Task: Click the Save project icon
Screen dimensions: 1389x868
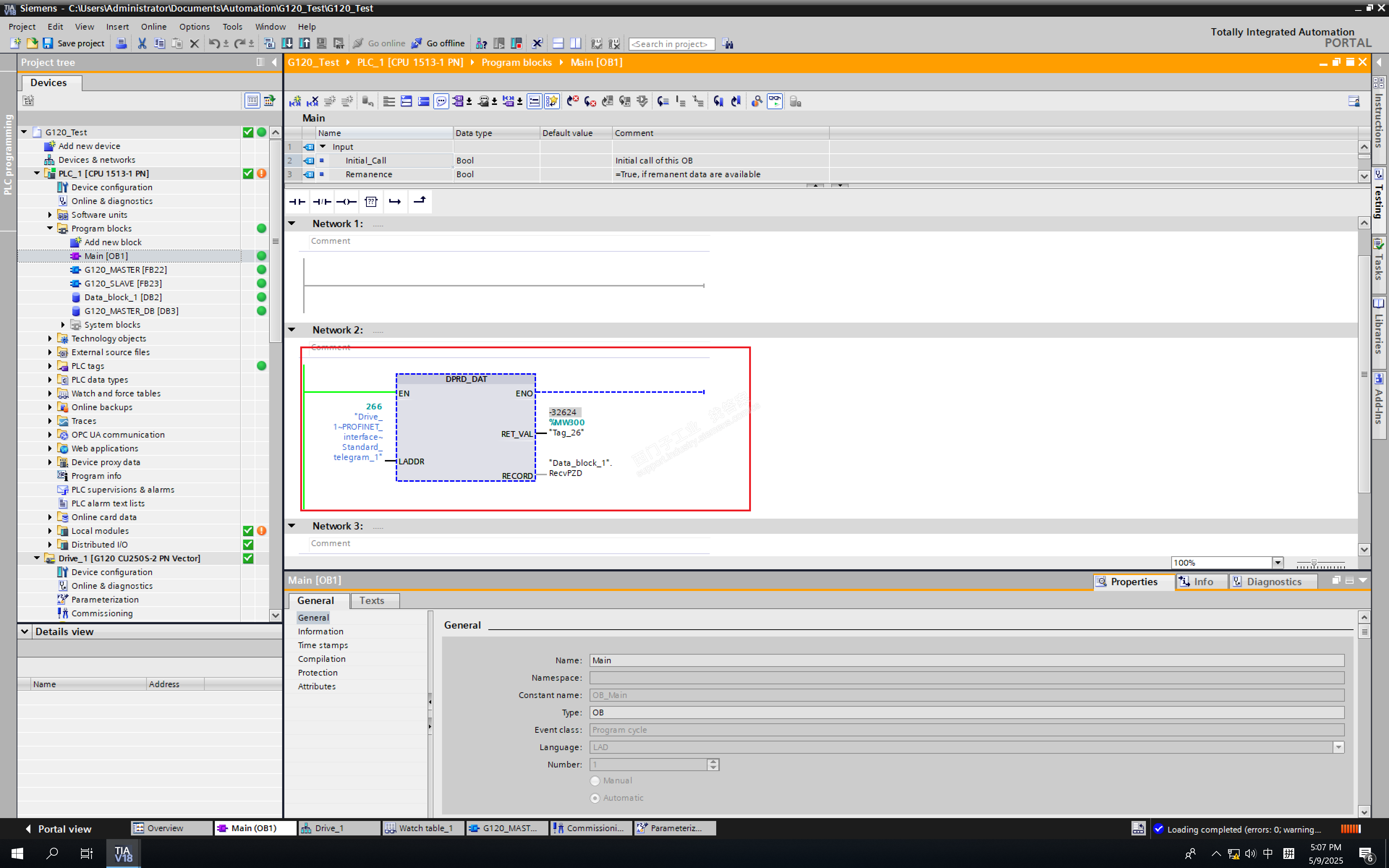Action: tap(48, 44)
